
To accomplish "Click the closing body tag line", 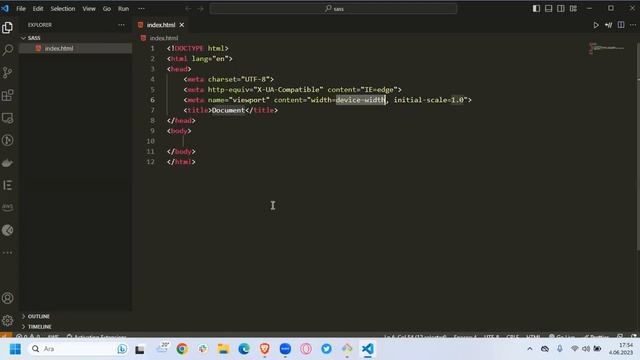I will coord(181,151).
